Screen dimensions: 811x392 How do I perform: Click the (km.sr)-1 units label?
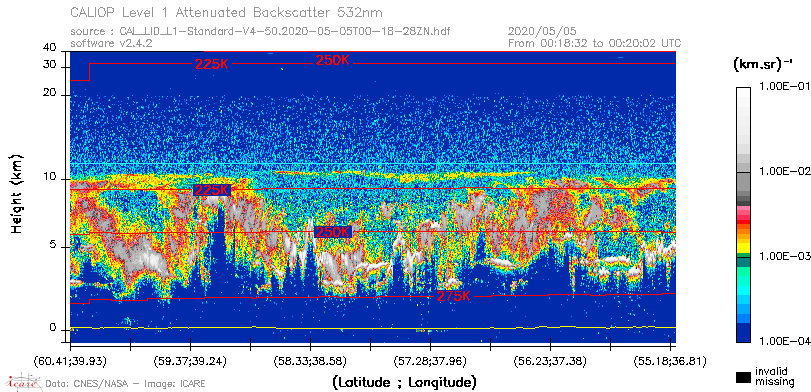(x=763, y=65)
